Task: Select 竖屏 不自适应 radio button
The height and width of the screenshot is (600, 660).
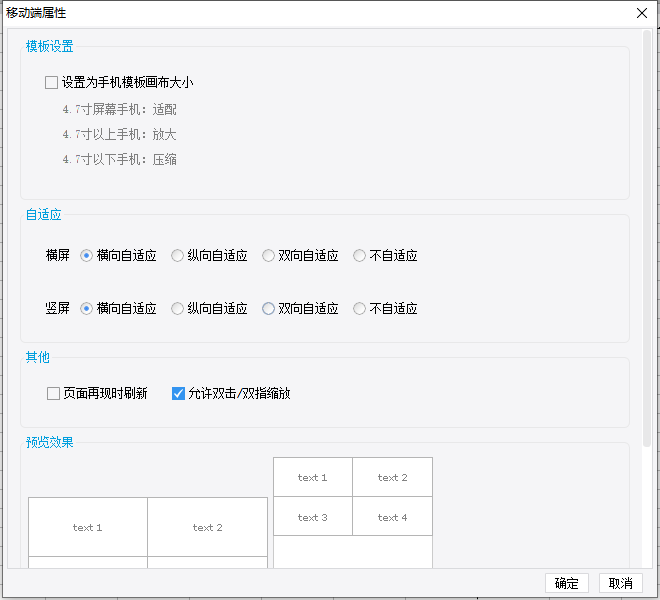Action: [x=359, y=309]
